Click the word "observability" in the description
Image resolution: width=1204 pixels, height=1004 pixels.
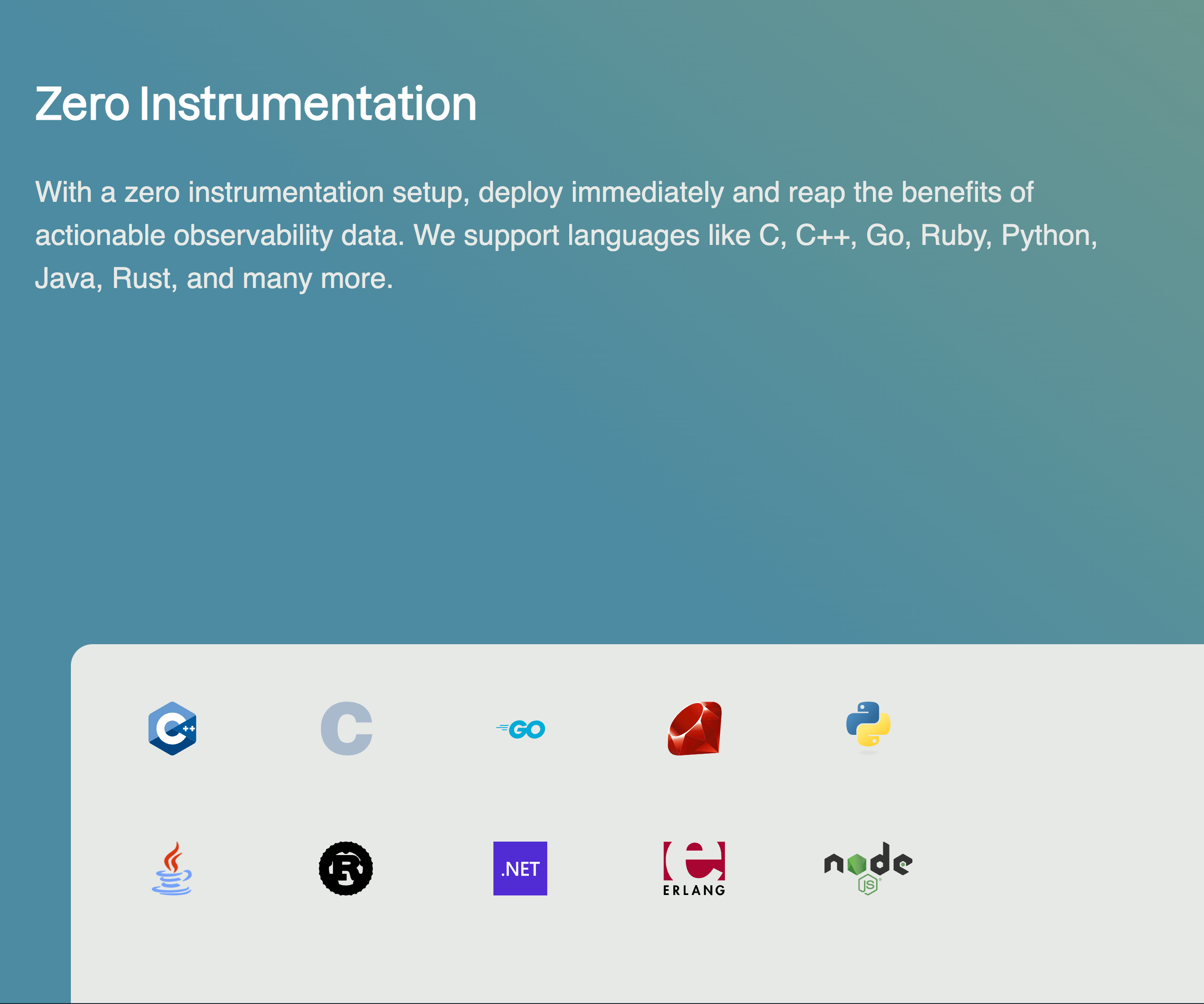(x=253, y=236)
